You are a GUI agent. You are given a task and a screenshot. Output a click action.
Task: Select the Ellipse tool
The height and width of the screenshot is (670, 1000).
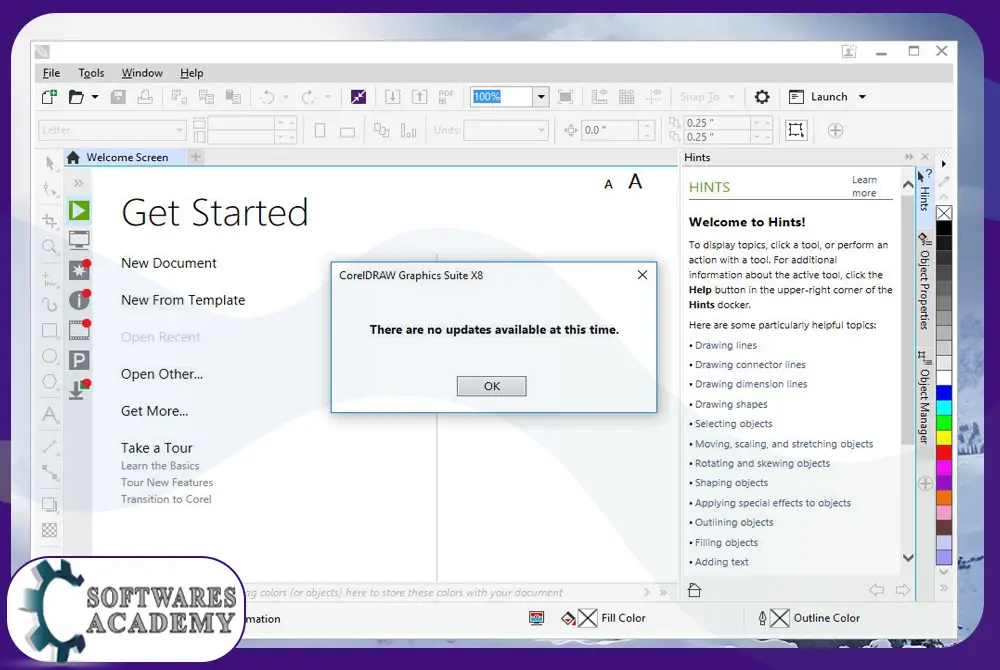[50, 356]
